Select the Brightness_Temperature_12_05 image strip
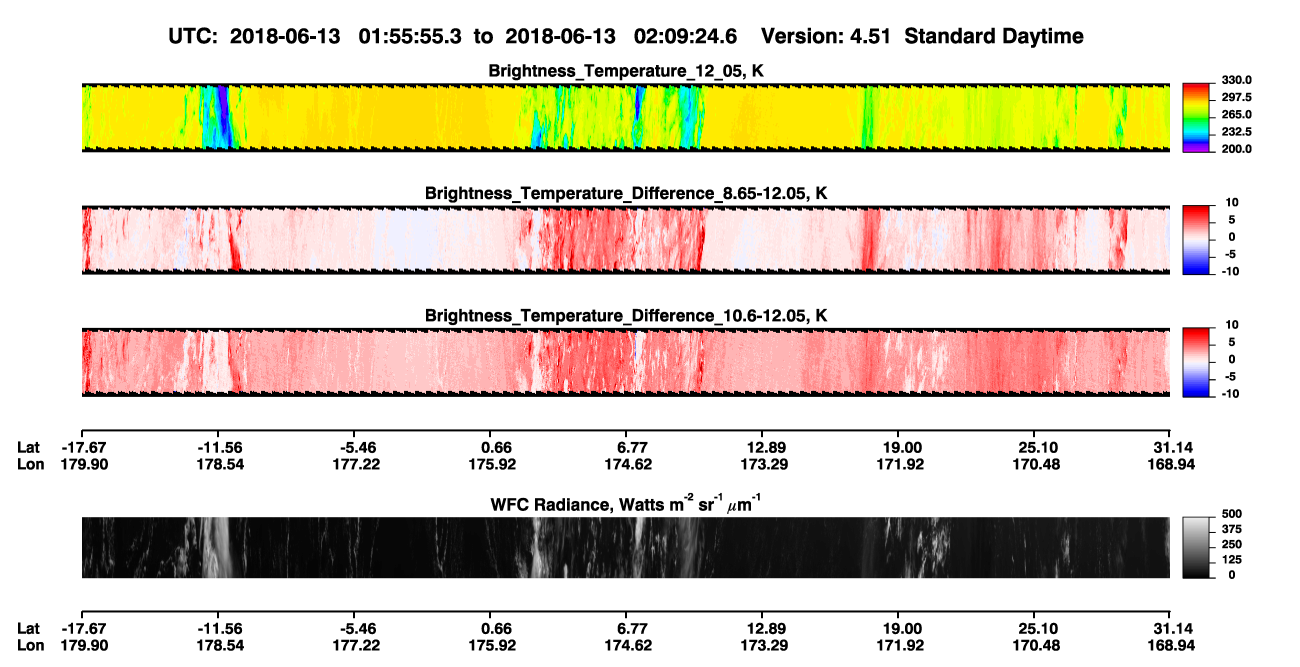This screenshot has height=667, width=1300. click(x=625, y=117)
